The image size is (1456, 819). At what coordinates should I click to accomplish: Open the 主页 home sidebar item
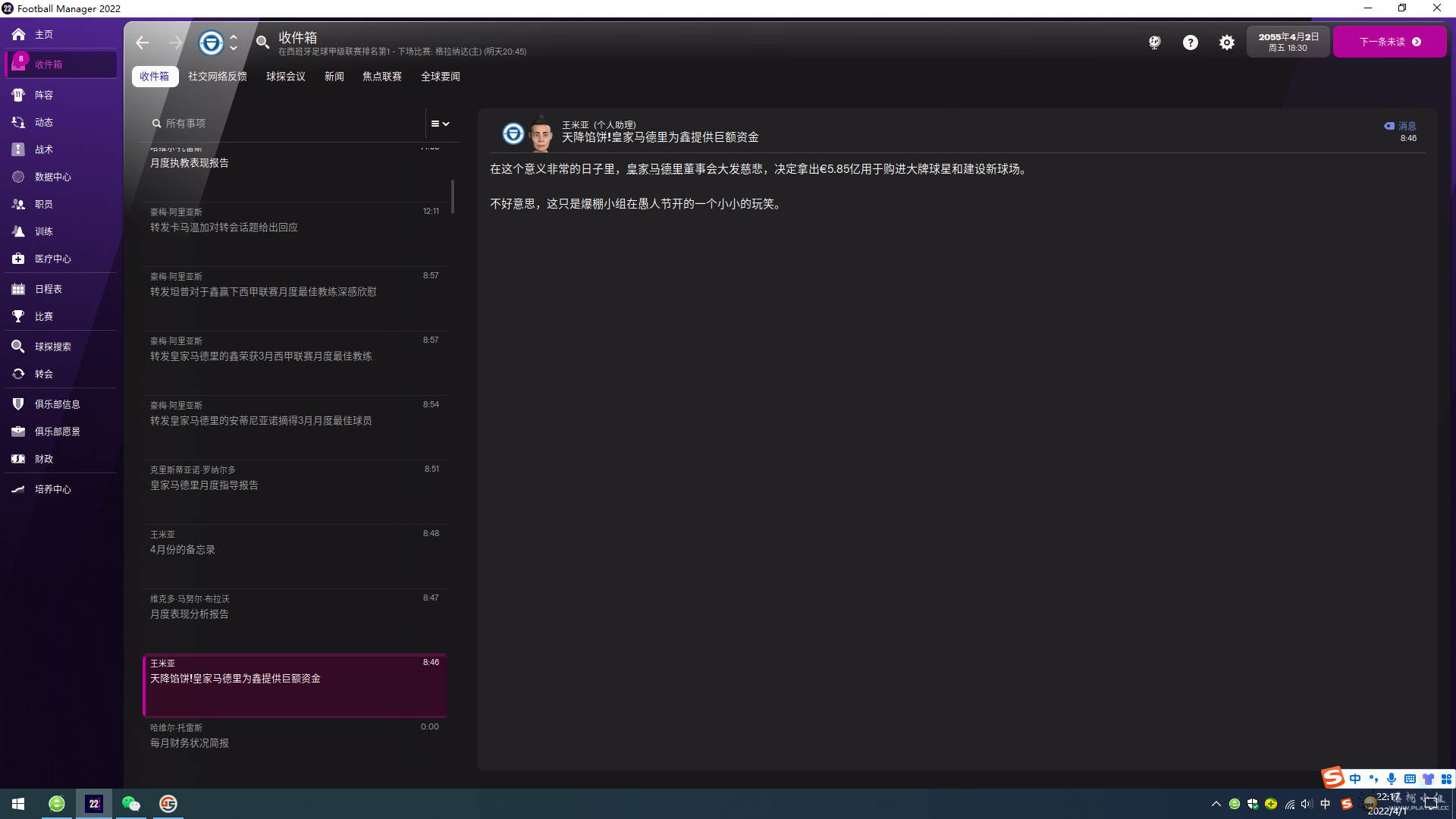click(61, 34)
